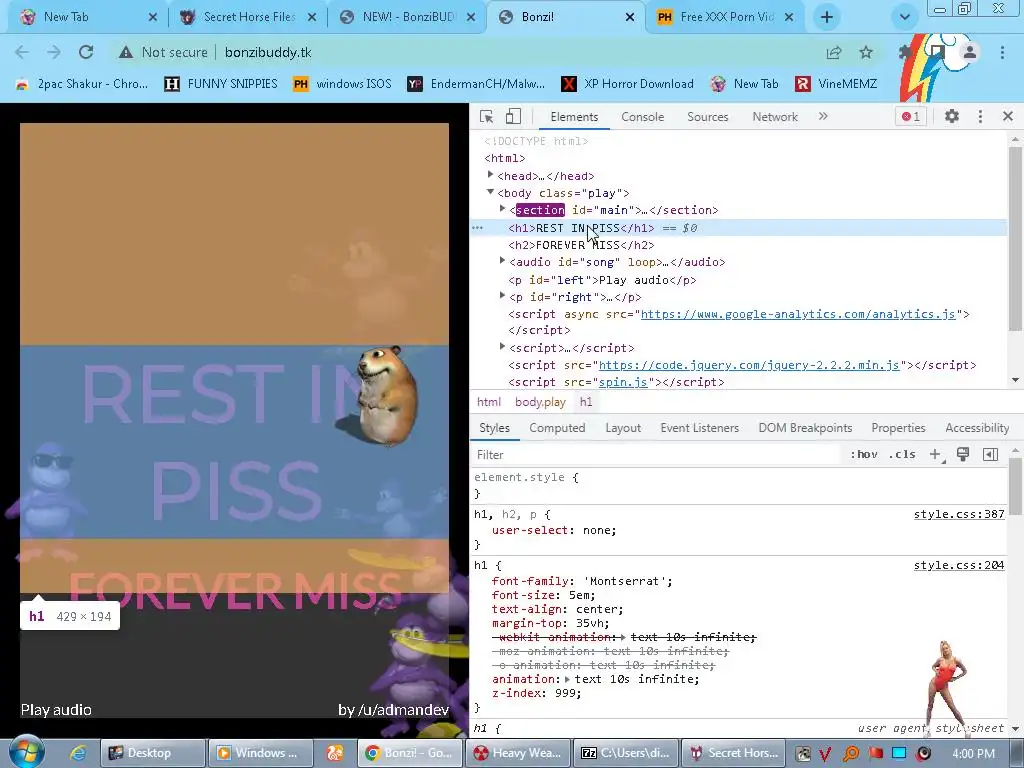Open the tab search chevron button
1024x768 pixels.
(x=904, y=17)
